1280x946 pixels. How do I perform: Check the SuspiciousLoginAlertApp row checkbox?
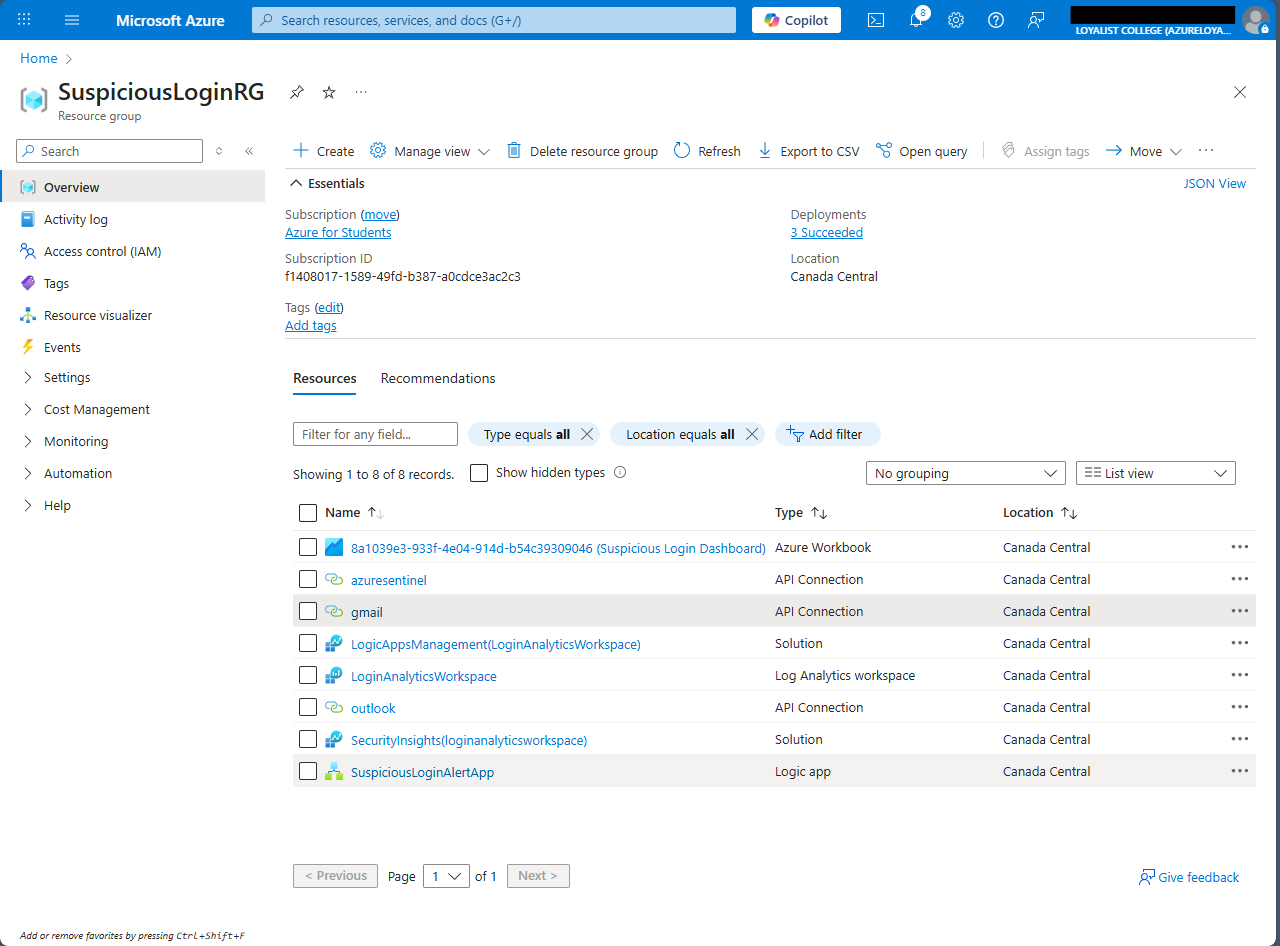308,771
